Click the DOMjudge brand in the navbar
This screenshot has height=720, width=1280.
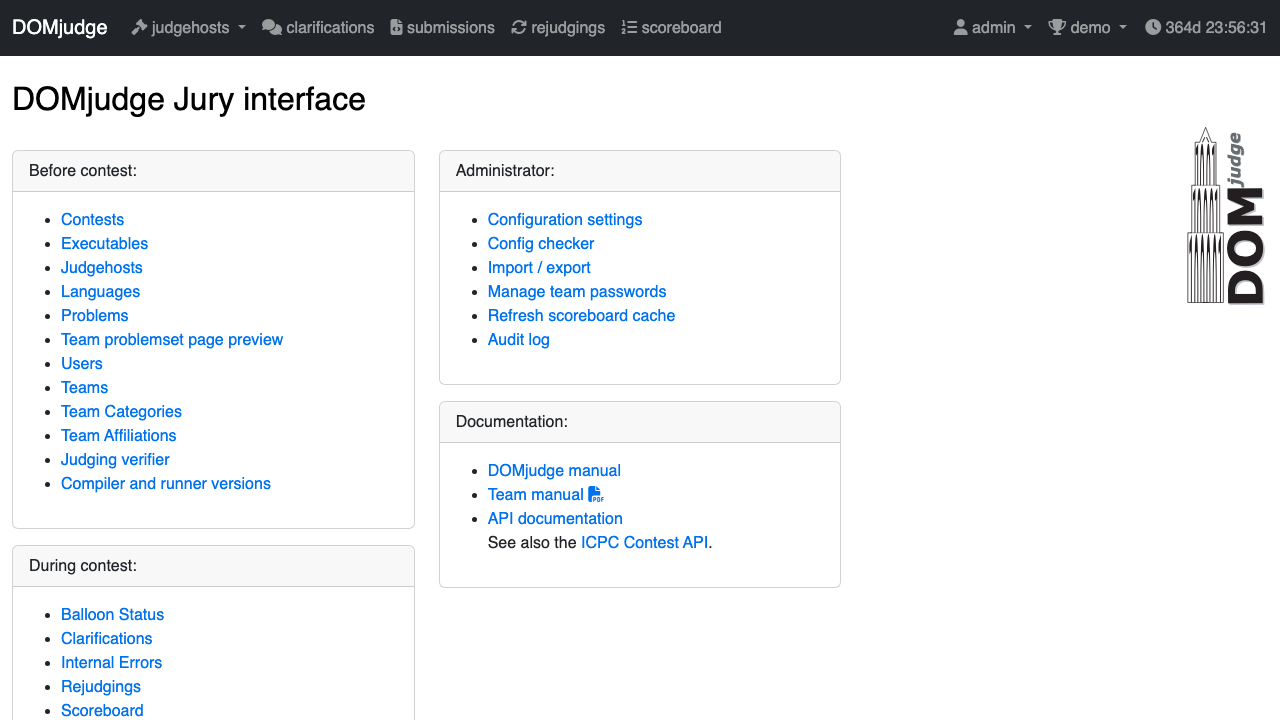coord(60,28)
